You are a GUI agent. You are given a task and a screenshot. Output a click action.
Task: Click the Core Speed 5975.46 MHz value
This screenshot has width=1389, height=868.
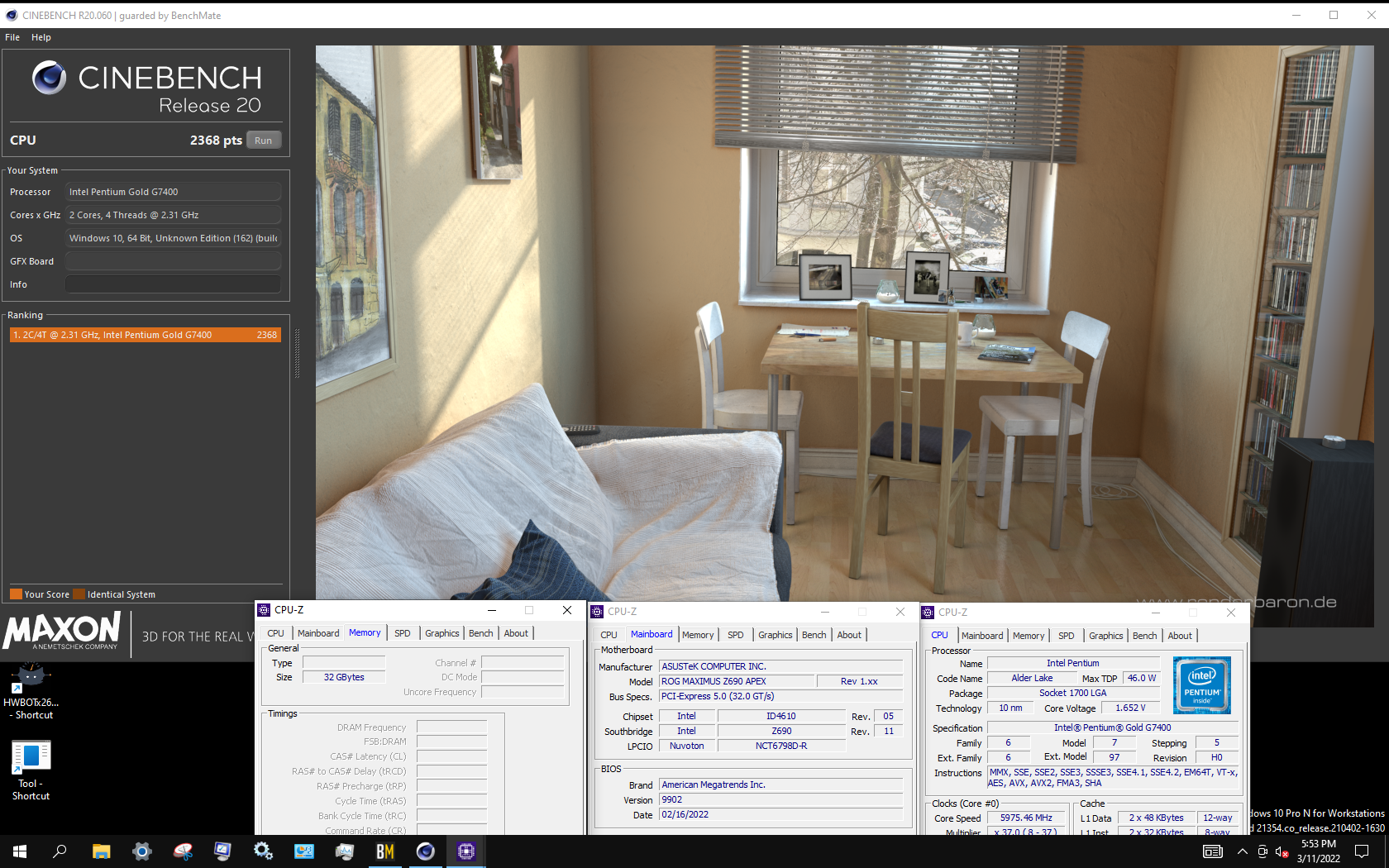point(1026,818)
